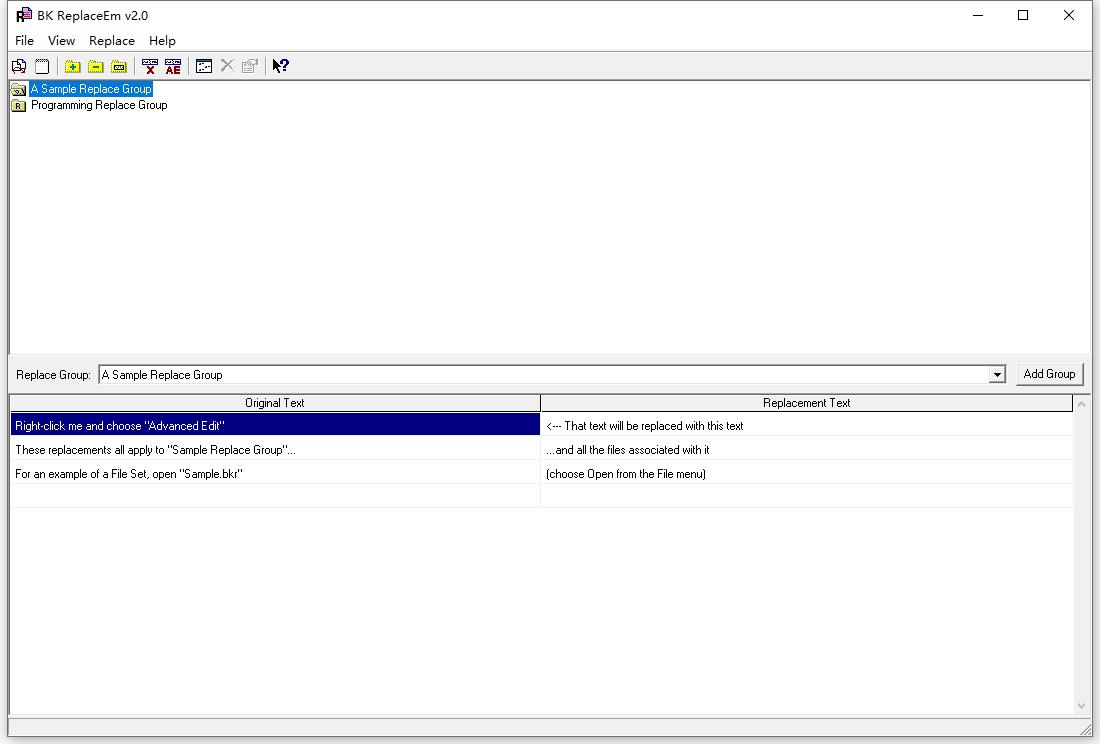Click the Original Text column header
This screenshot has height=744, width=1100.
tap(275, 403)
